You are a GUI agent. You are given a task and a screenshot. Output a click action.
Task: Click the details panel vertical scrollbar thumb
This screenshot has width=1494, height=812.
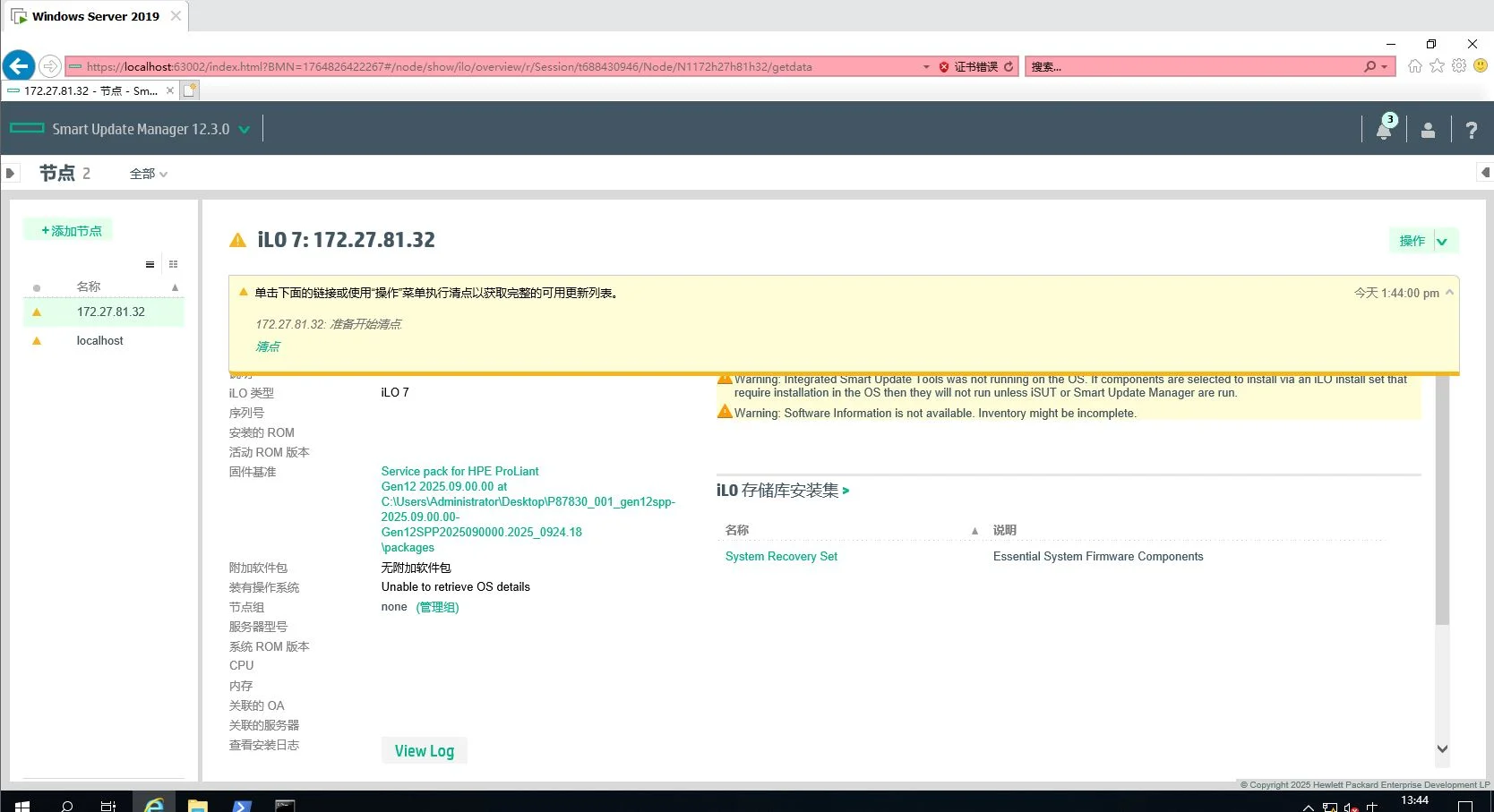1442,500
